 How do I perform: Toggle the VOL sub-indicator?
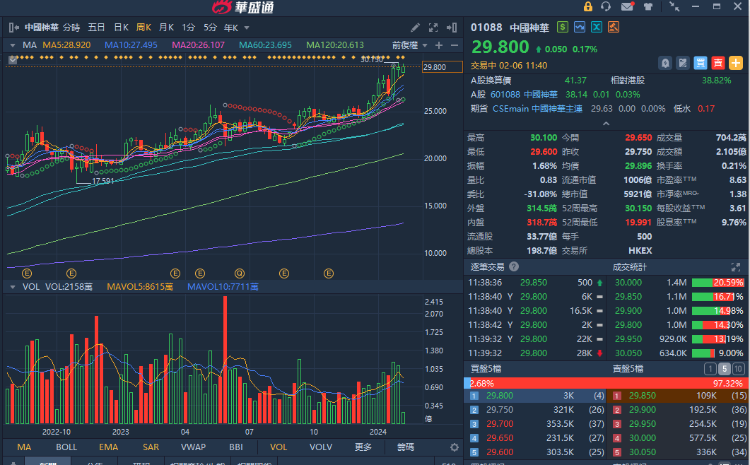tap(278, 447)
